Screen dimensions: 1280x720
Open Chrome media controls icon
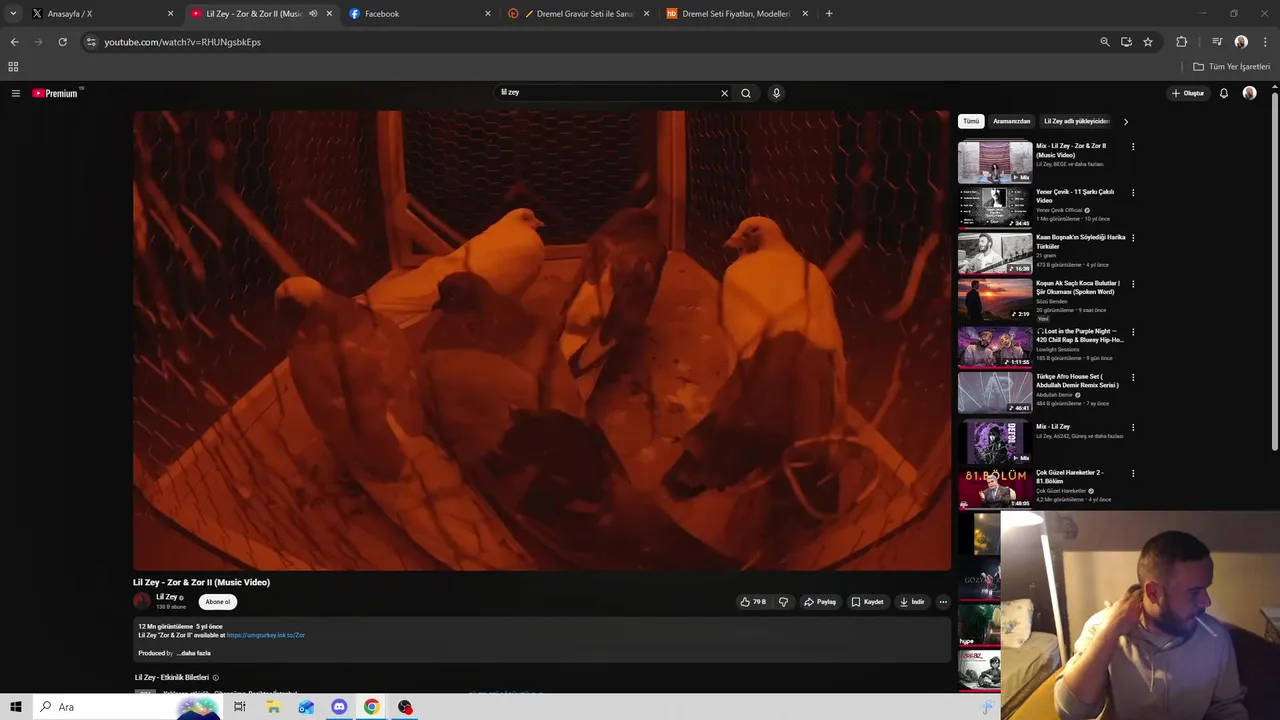(x=1217, y=42)
